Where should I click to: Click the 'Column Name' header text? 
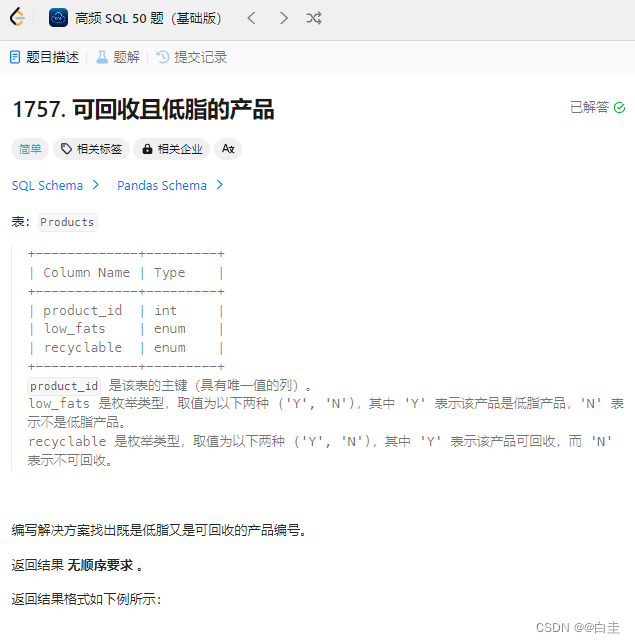87,273
